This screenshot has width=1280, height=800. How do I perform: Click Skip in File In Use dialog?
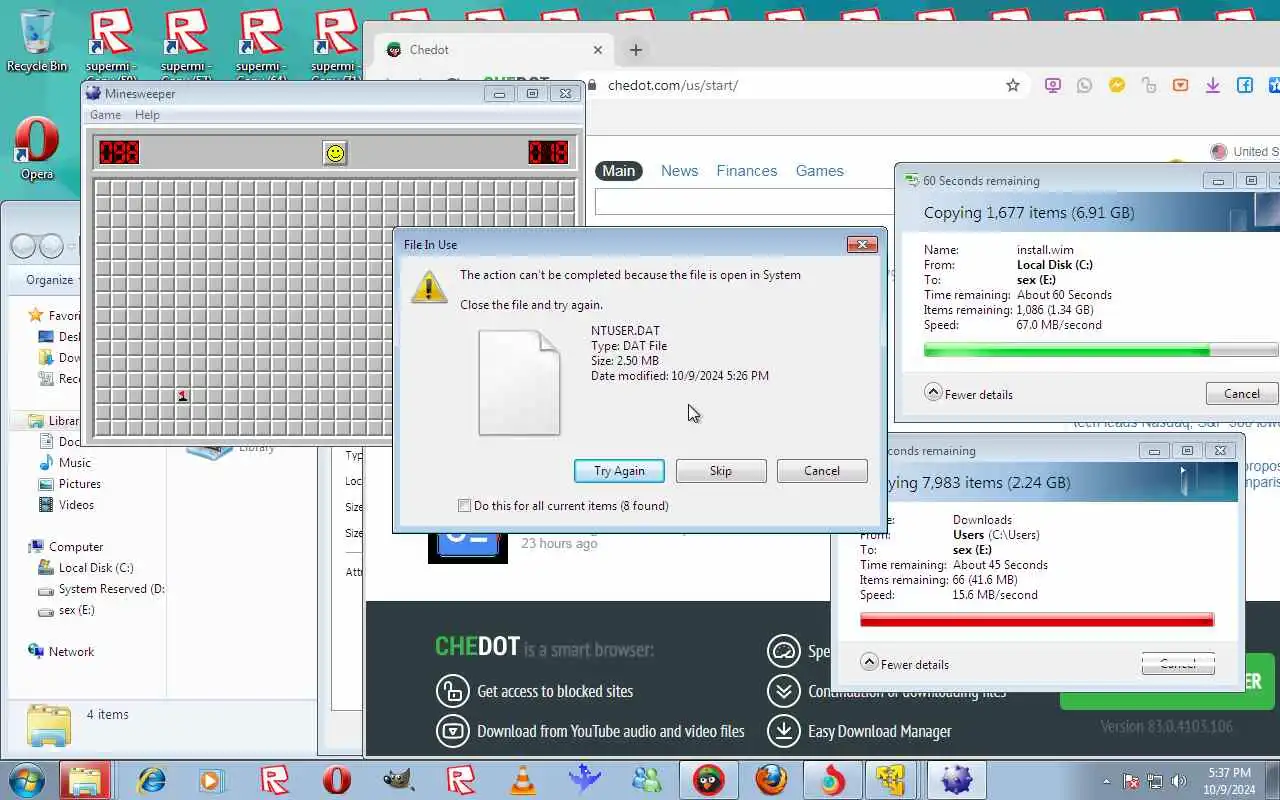[x=721, y=471]
